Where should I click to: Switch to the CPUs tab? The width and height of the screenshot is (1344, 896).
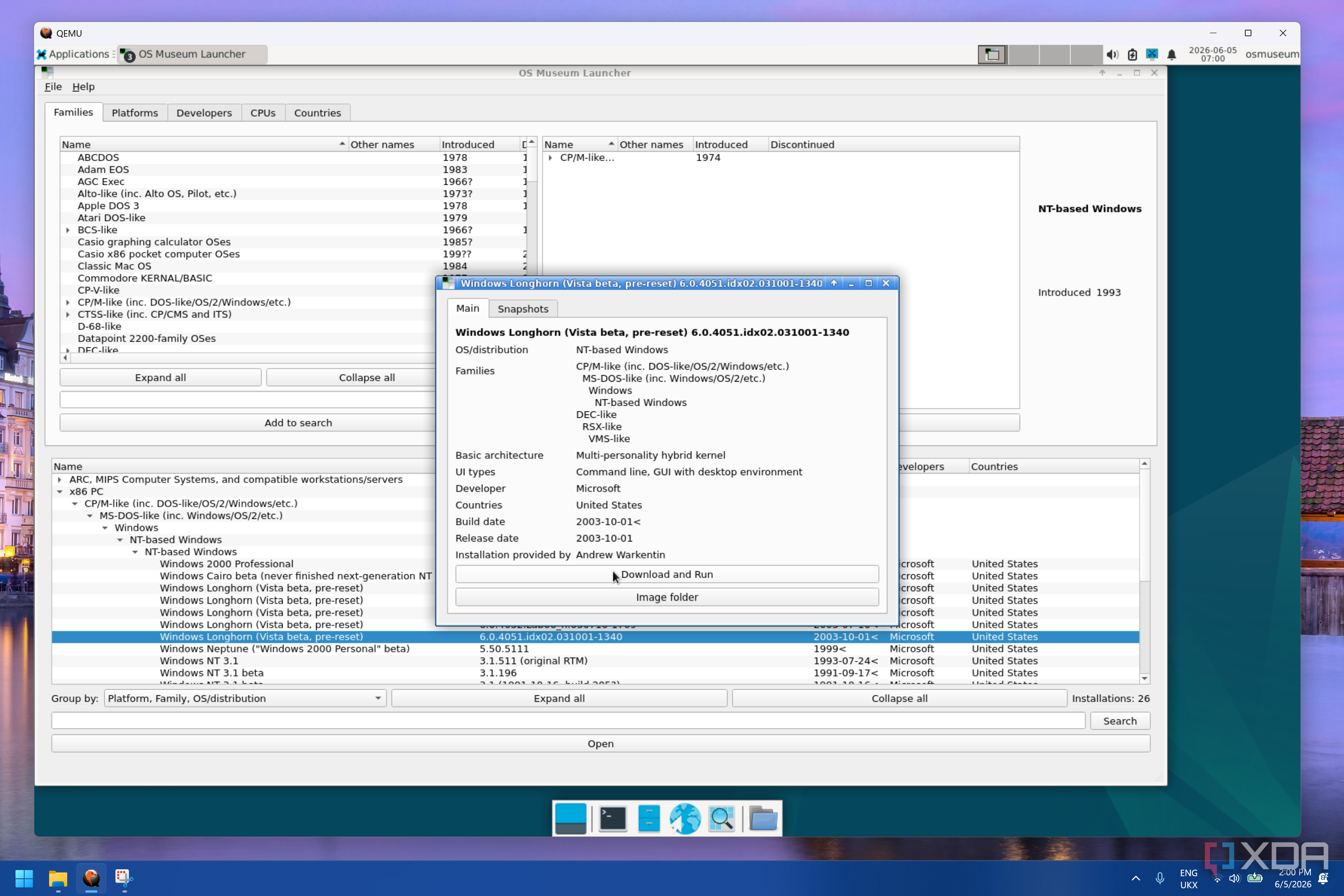pos(263,112)
